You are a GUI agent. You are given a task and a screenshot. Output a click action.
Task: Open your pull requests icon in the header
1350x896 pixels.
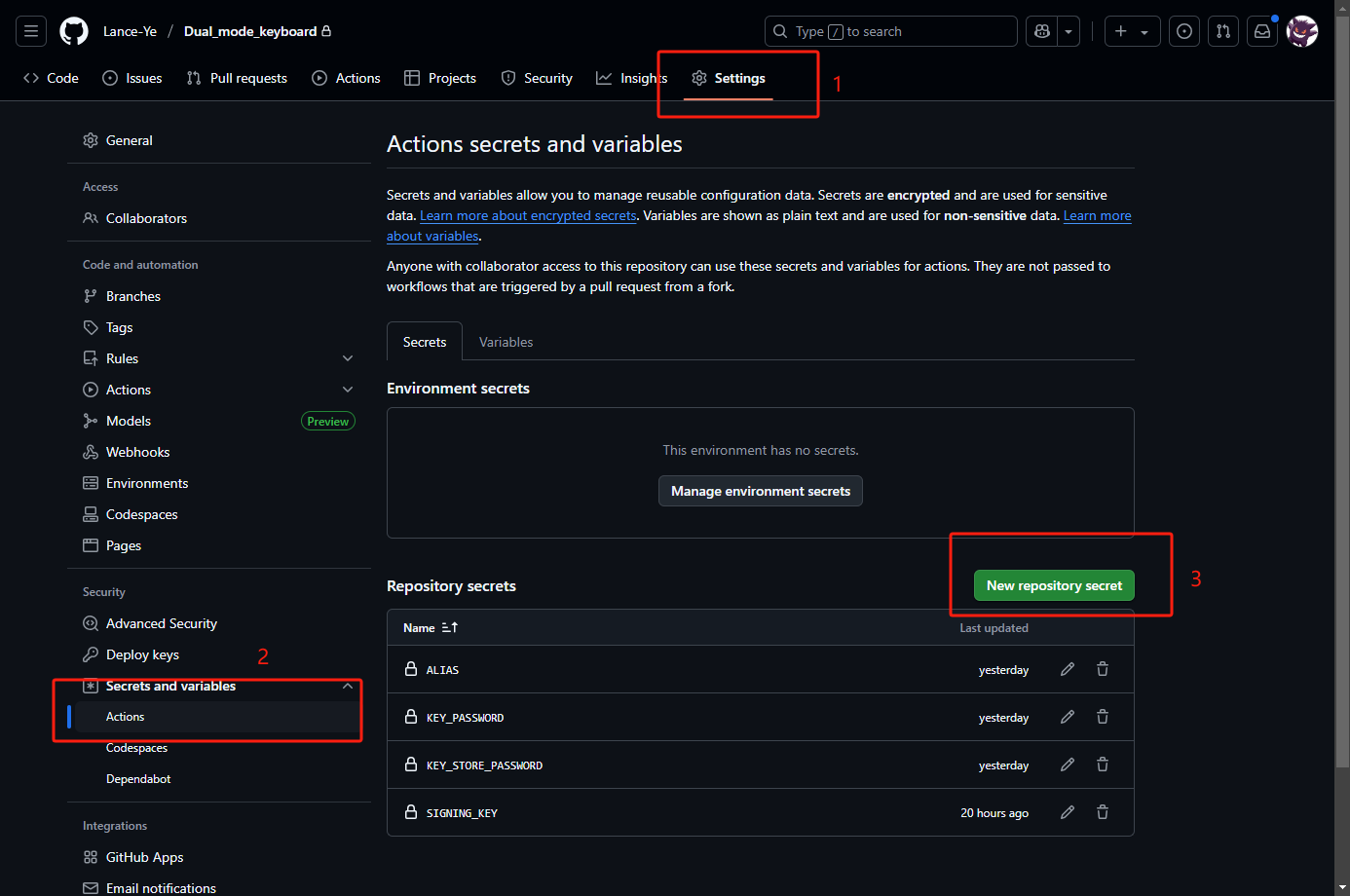pos(1222,30)
